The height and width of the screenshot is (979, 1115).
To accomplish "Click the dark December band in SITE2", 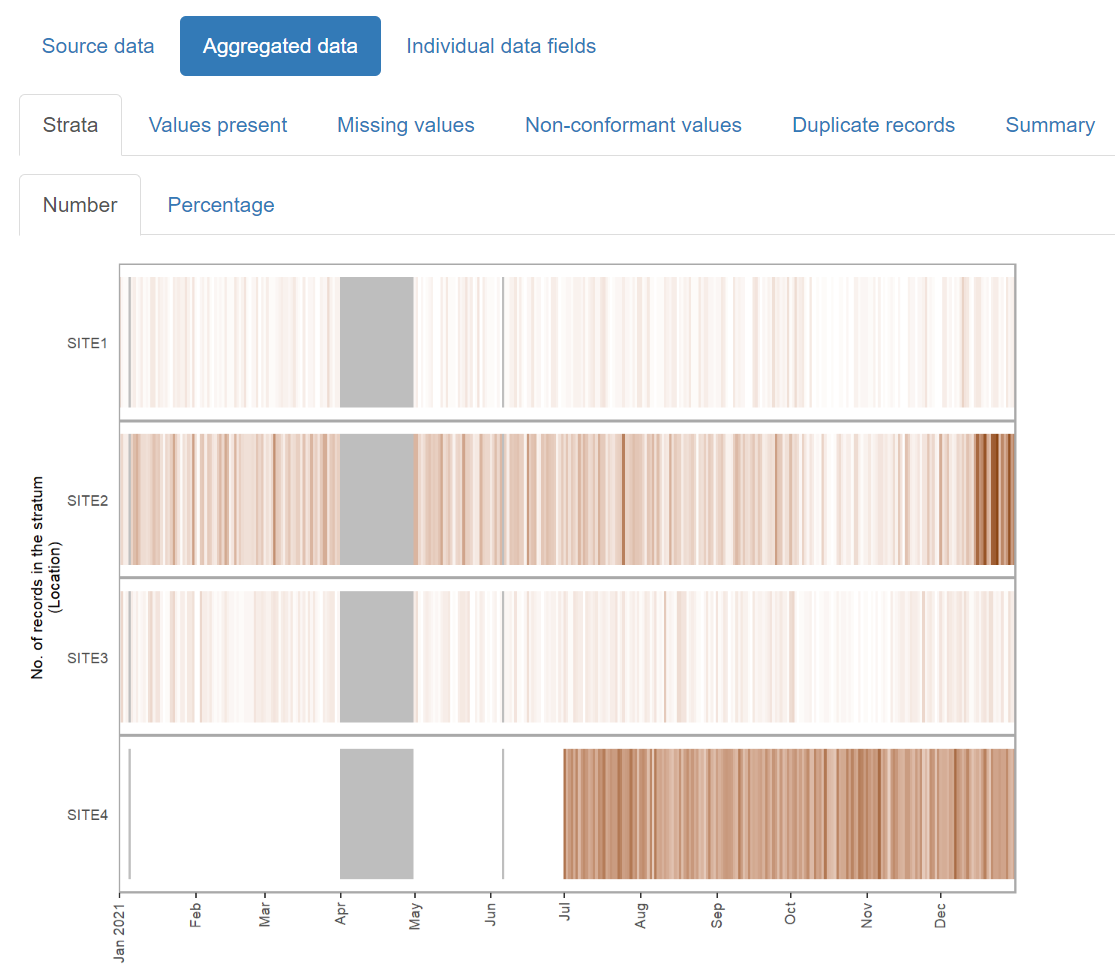I will (993, 499).
